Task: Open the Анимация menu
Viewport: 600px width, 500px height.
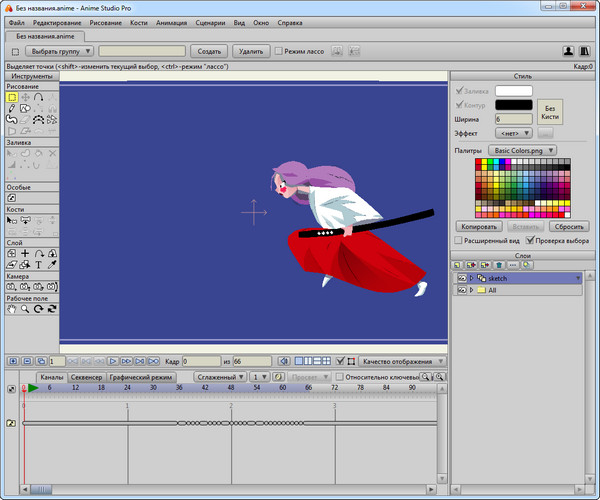Action: (171, 21)
